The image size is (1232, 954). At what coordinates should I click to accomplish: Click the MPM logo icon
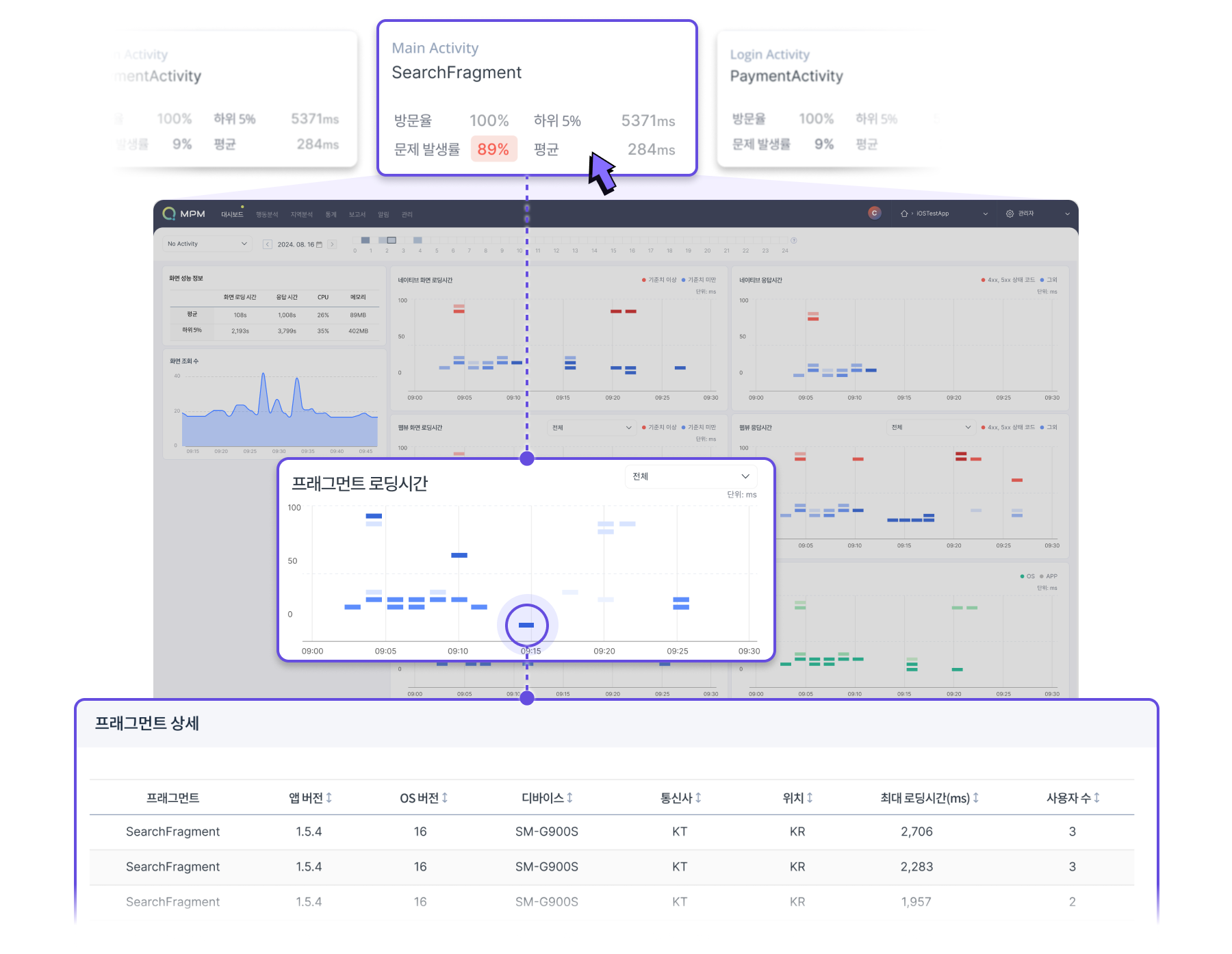169,214
